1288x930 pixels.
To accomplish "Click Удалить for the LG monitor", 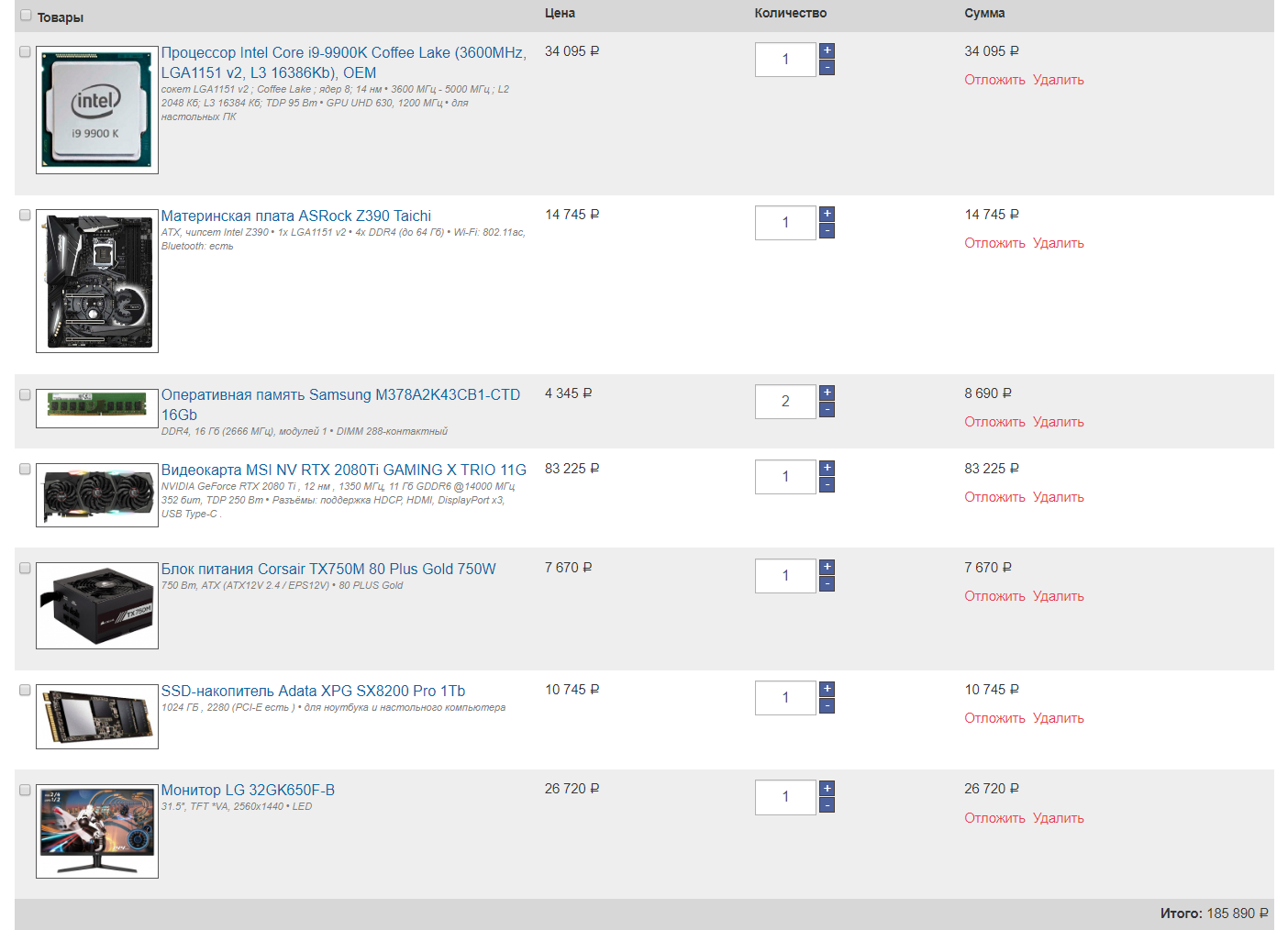I will 1059,818.
